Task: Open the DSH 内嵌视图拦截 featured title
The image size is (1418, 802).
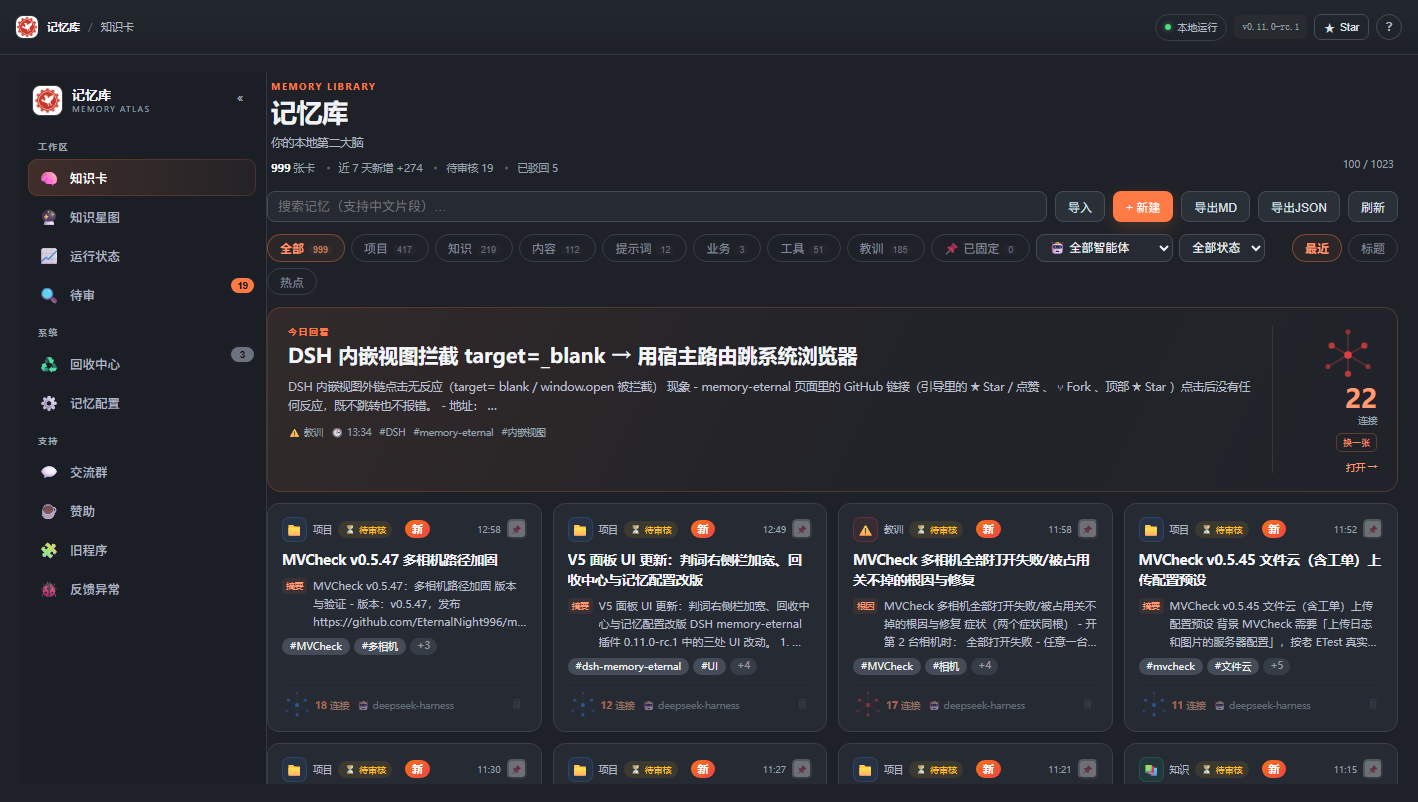Action: [x=573, y=356]
